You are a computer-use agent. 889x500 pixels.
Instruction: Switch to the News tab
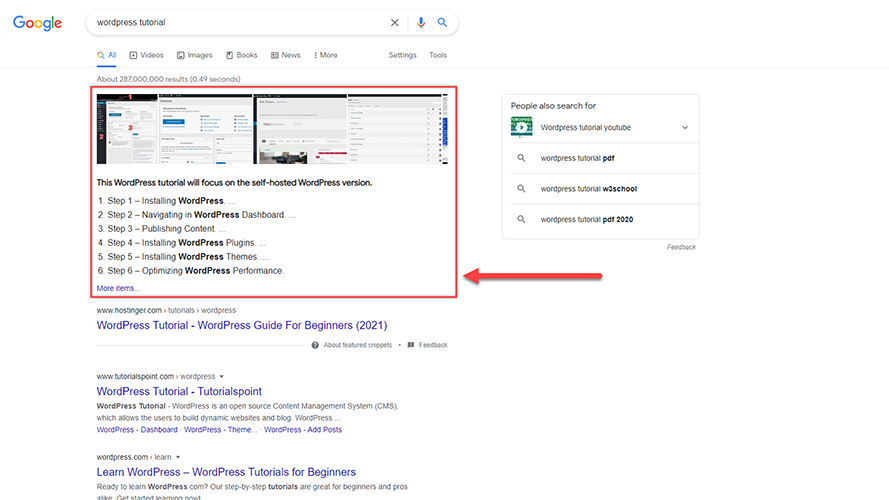click(x=286, y=55)
